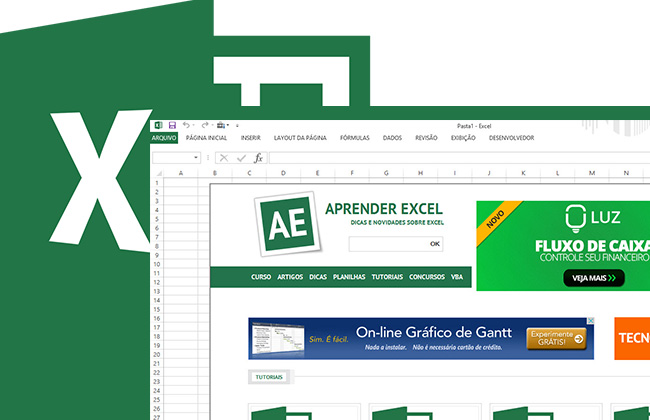Viewport: 650px width, 420px height.
Task: Open the Customize Quick Access Toolbar menu
Action: 237,126
